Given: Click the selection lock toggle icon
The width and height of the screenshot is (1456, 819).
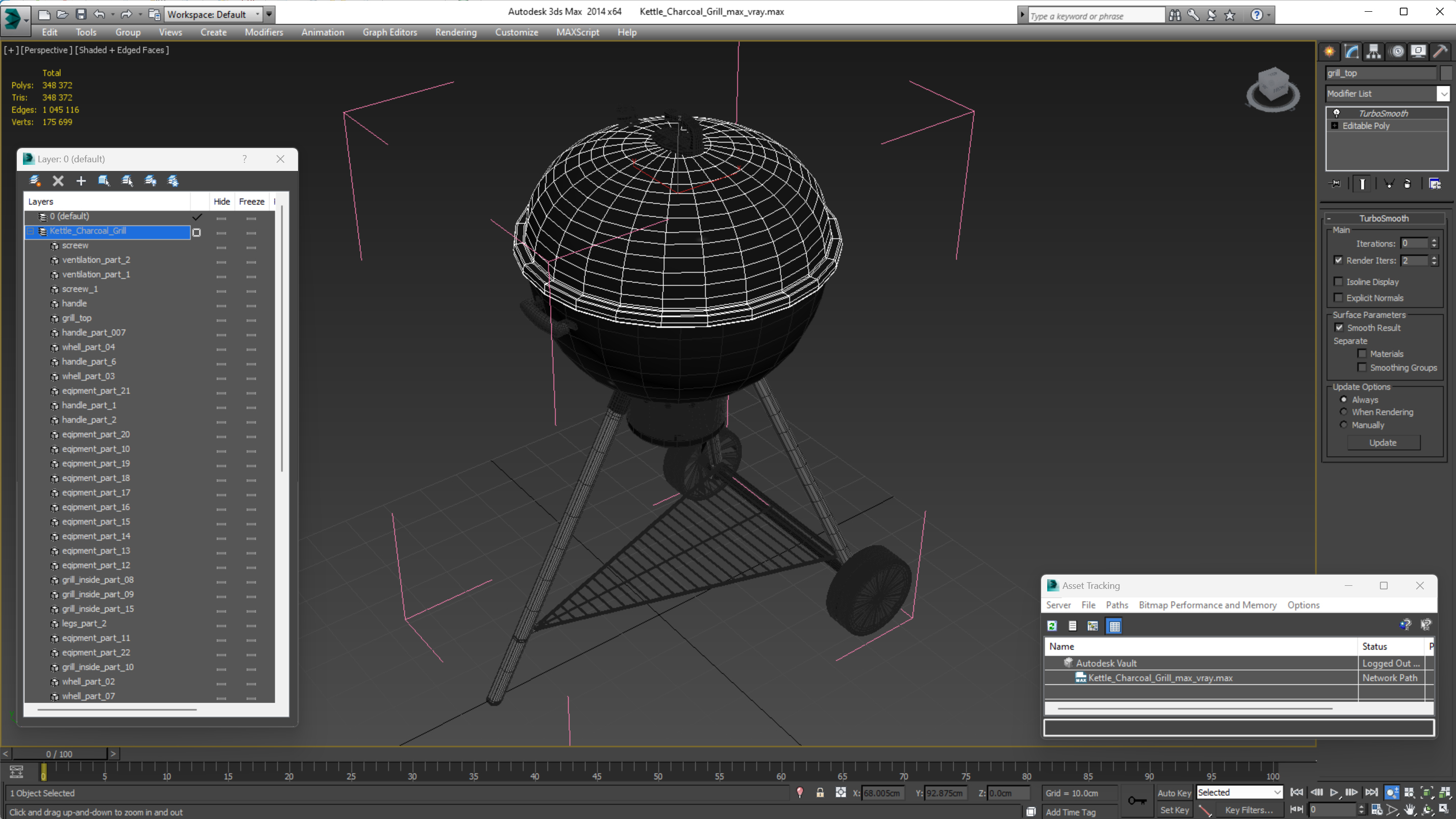Looking at the screenshot, I should pos(820,792).
